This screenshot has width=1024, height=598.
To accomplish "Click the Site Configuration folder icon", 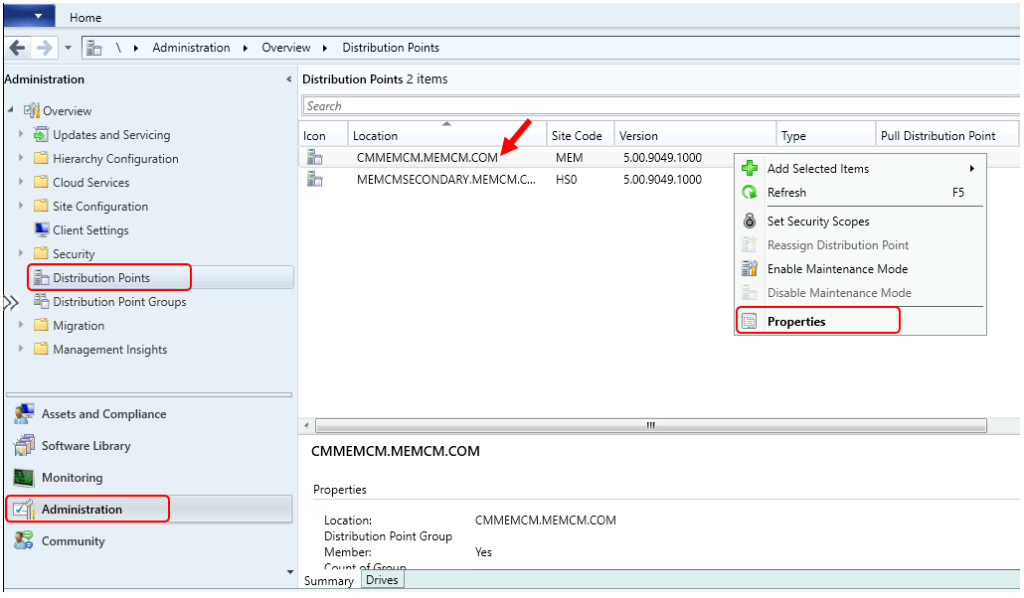I will tap(41, 206).
